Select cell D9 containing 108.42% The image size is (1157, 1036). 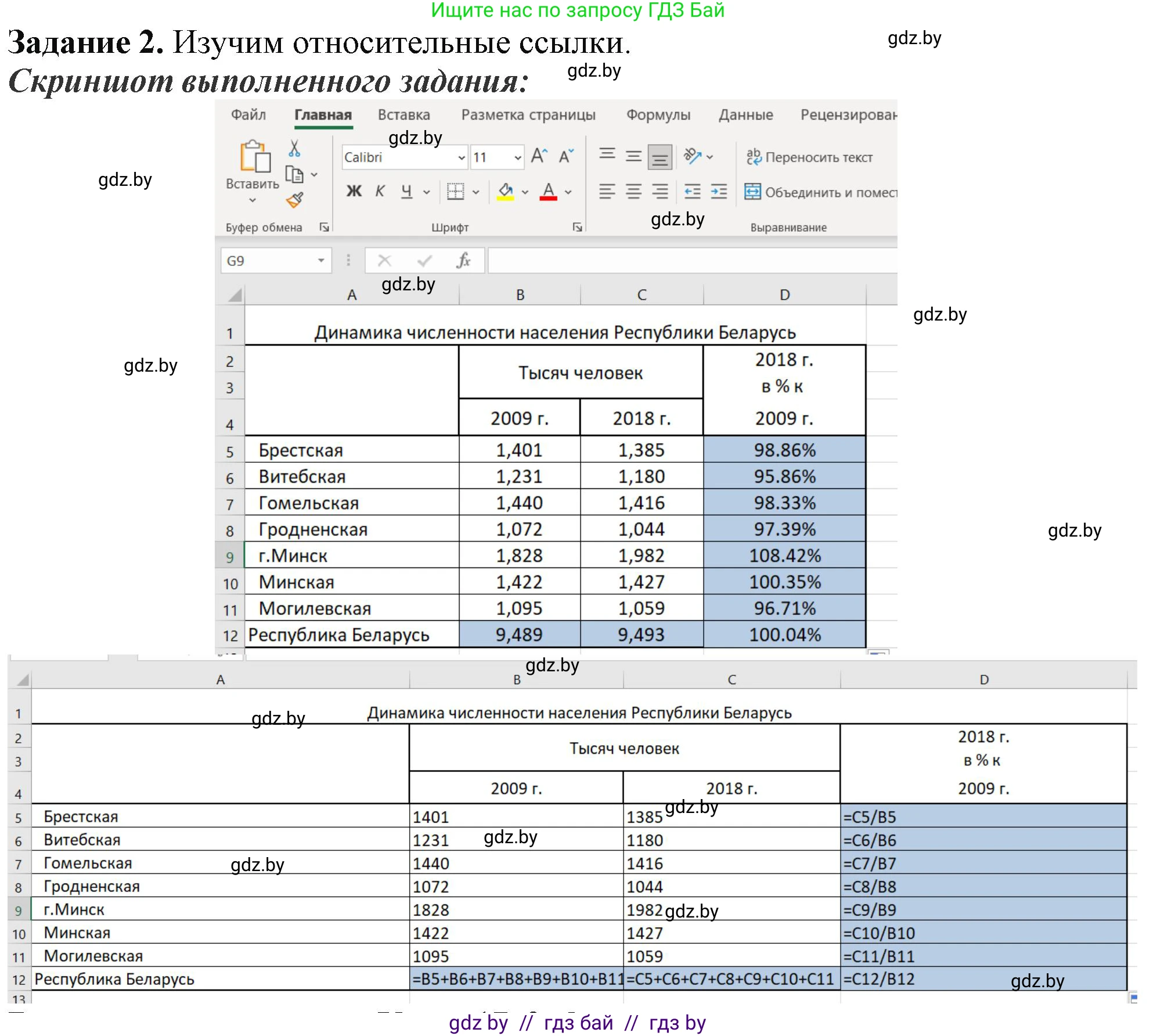pos(784,556)
